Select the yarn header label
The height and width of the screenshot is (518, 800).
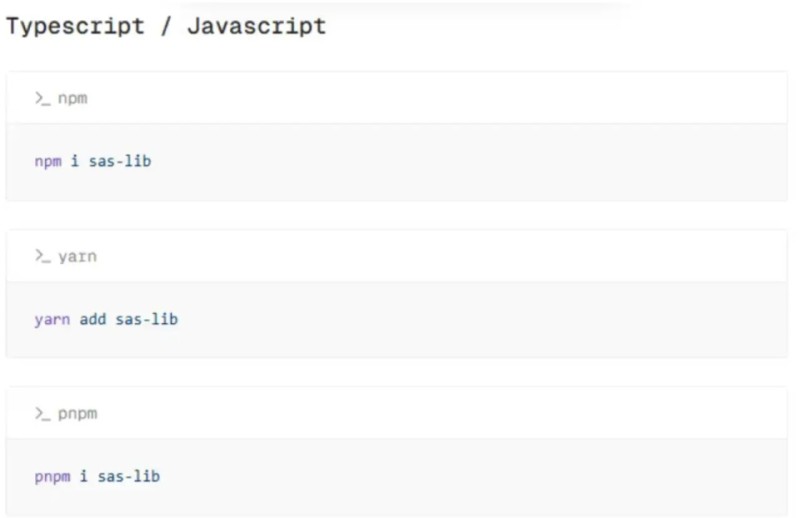click(x=77, y=256)
